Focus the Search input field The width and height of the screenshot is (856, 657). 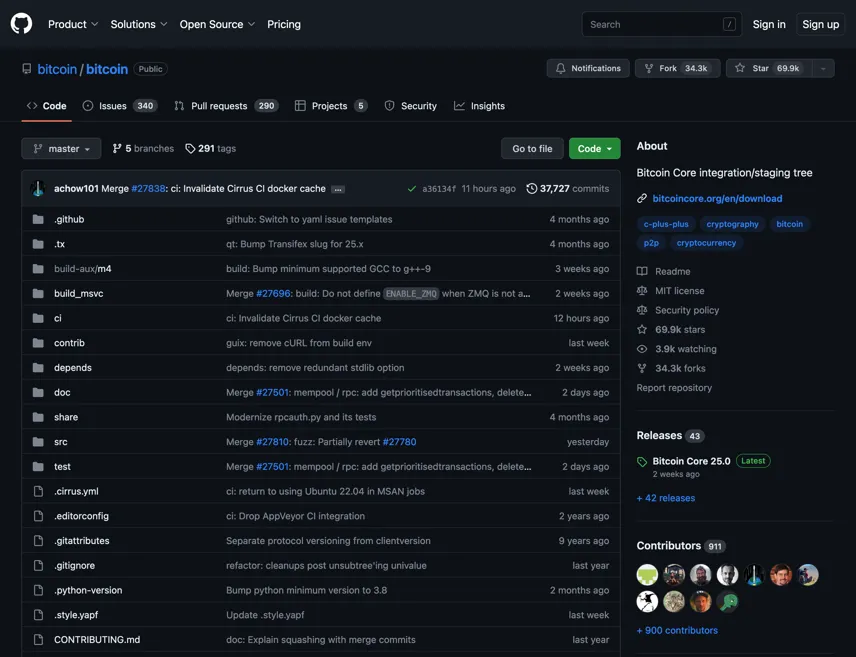[662, 24]
